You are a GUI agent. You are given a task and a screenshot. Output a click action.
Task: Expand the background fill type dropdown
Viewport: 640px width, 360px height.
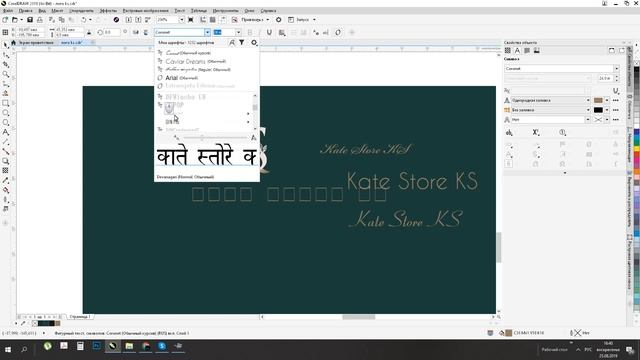(588, 110)
